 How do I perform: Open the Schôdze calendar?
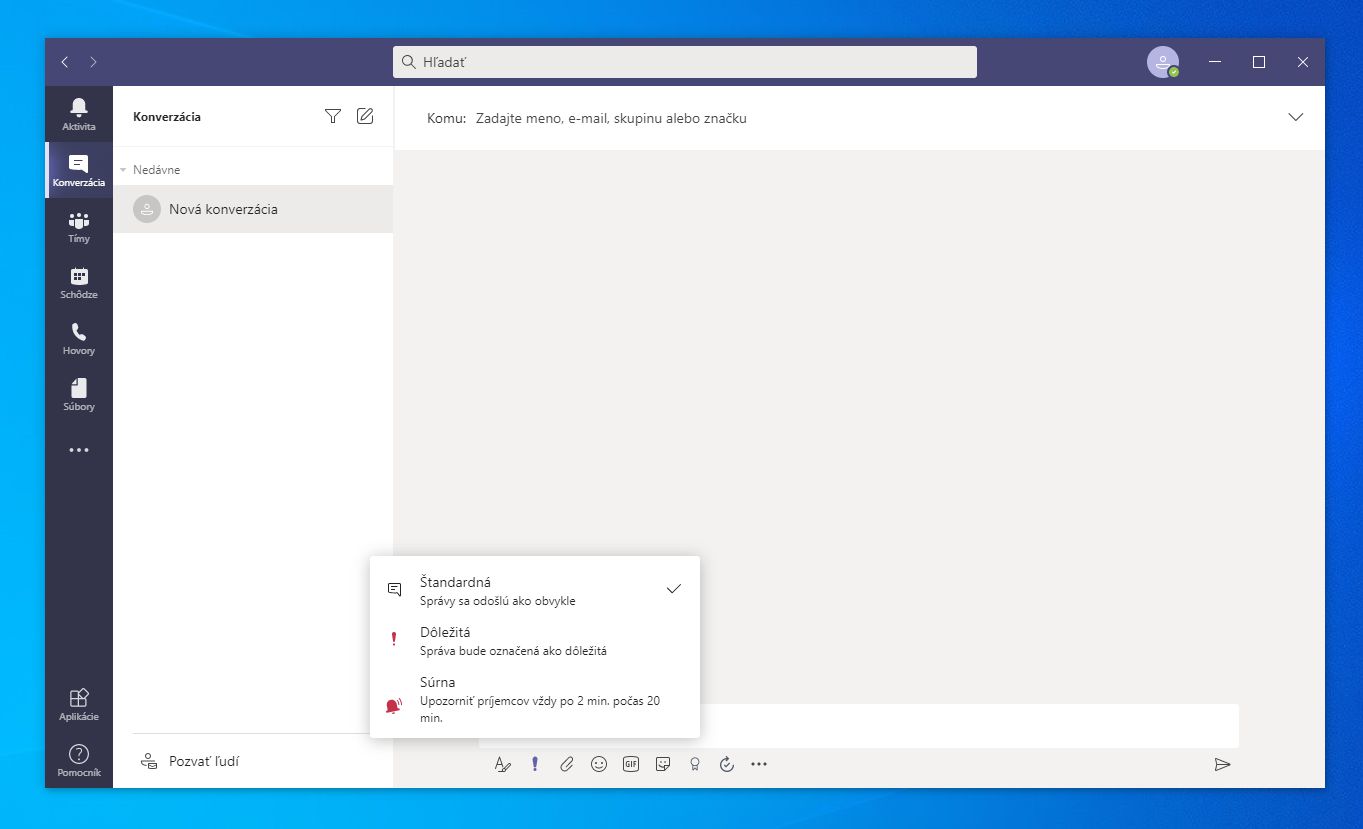click(x=79, y=282)
